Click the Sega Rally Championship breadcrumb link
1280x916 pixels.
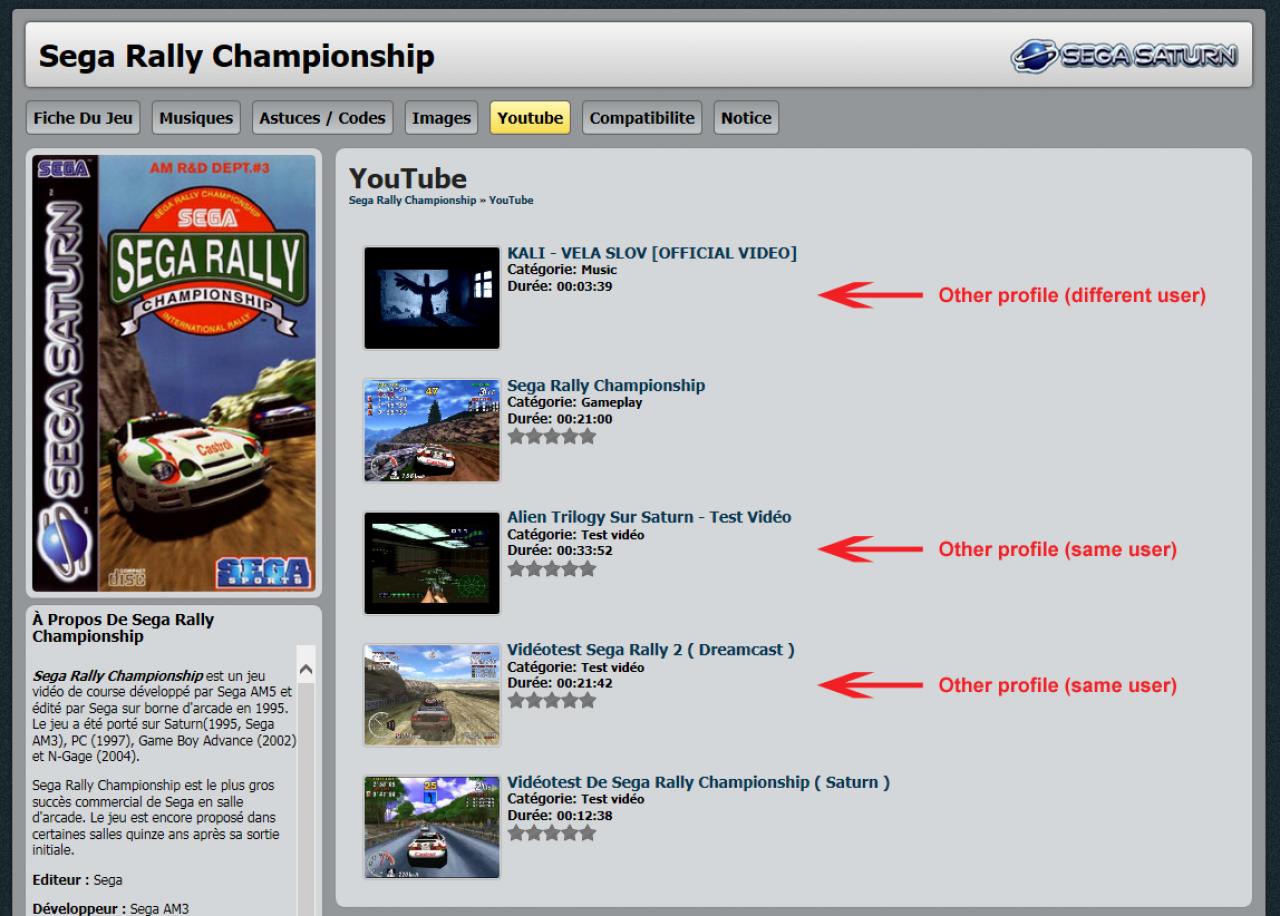coord(412,200)
